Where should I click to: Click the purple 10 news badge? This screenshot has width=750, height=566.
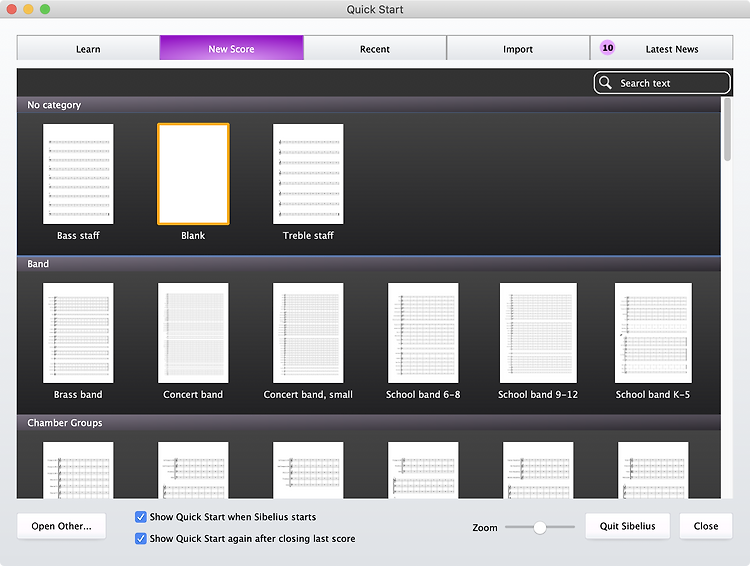[607, 48]
